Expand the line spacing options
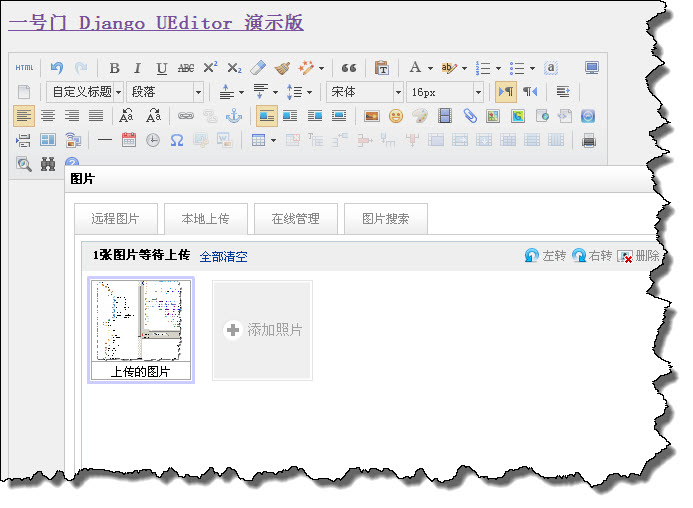This screenshot has height=508, width=693. click(309, 92)
